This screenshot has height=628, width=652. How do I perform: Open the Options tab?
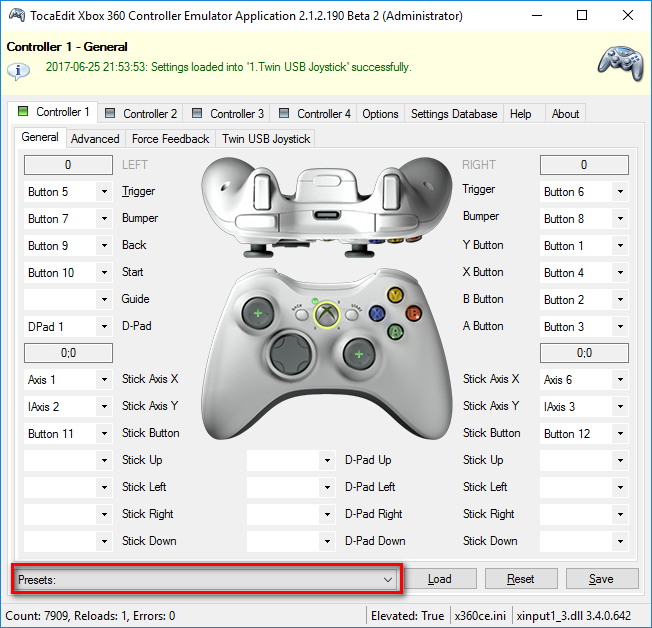(380, 114)
